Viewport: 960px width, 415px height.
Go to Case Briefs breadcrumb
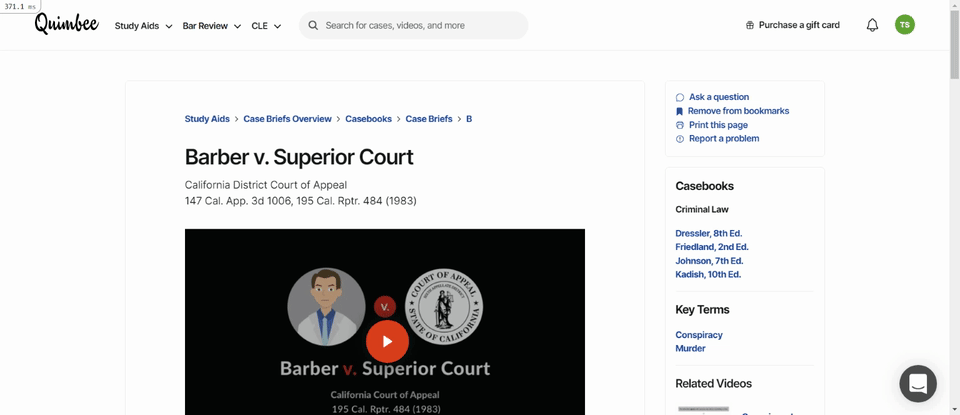pos(429,119)
